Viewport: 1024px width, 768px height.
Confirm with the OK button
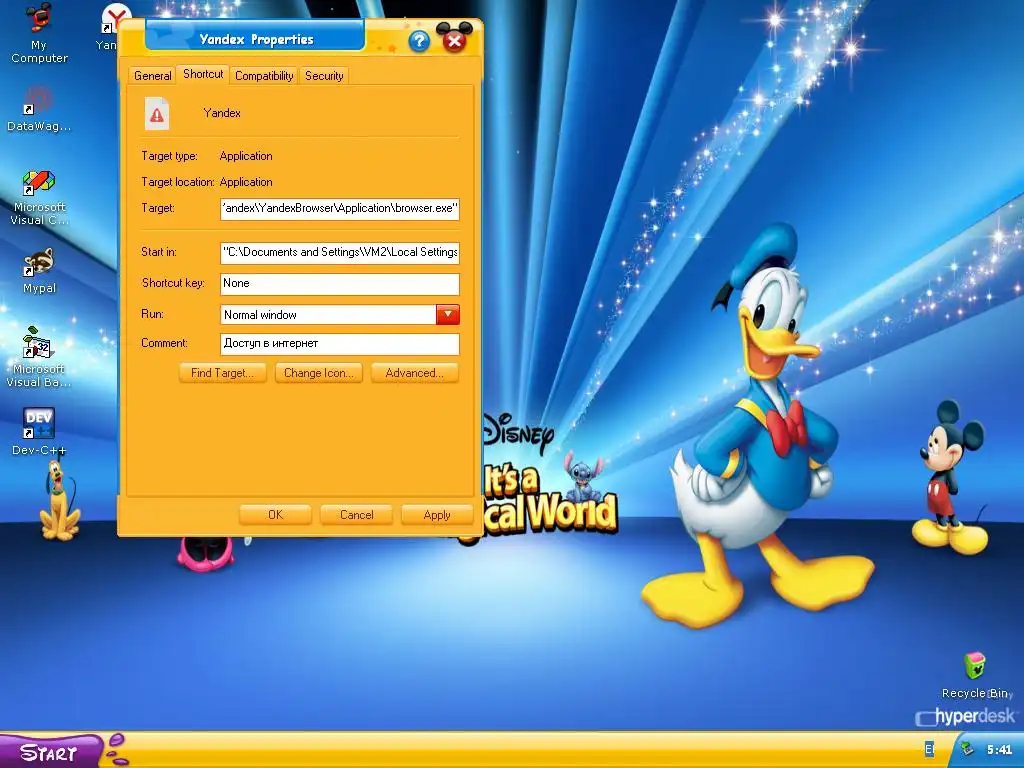point(276,515)
